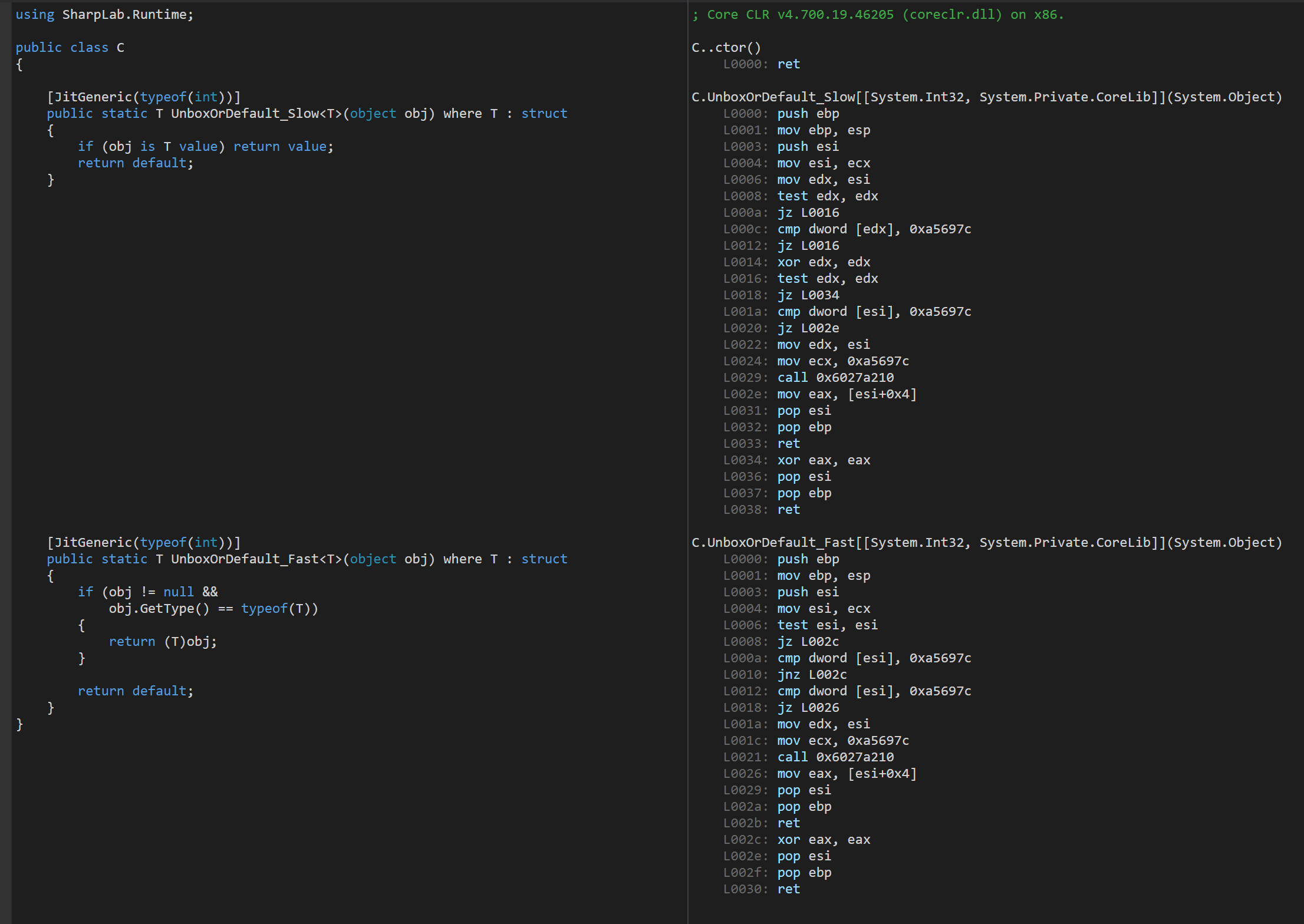Click the typeof(T) expression
The image size is (1304, 924).
(276, 609)
